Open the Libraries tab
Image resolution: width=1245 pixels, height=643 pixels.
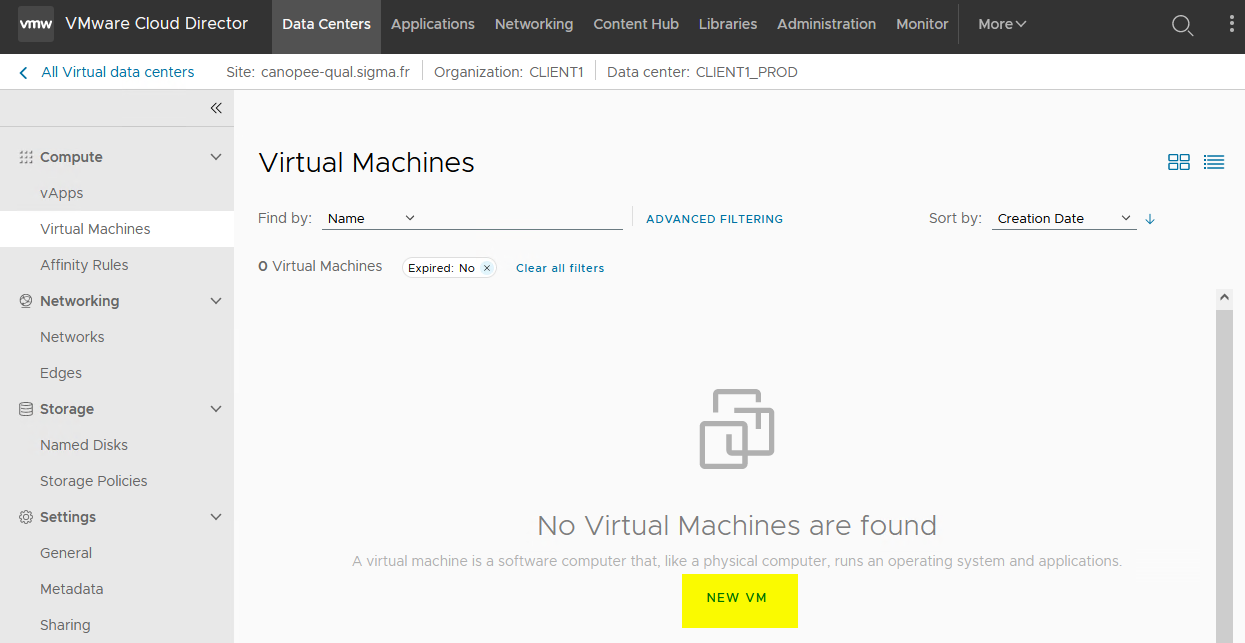728,24
